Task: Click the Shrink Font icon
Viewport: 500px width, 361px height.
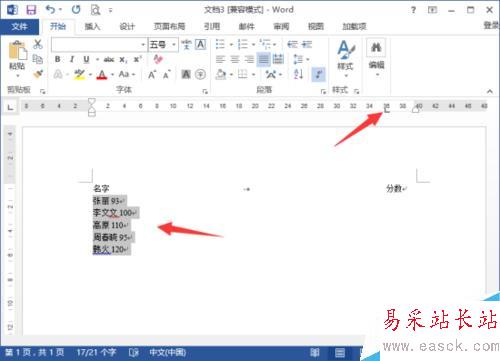Action: [x=167, y=74]
